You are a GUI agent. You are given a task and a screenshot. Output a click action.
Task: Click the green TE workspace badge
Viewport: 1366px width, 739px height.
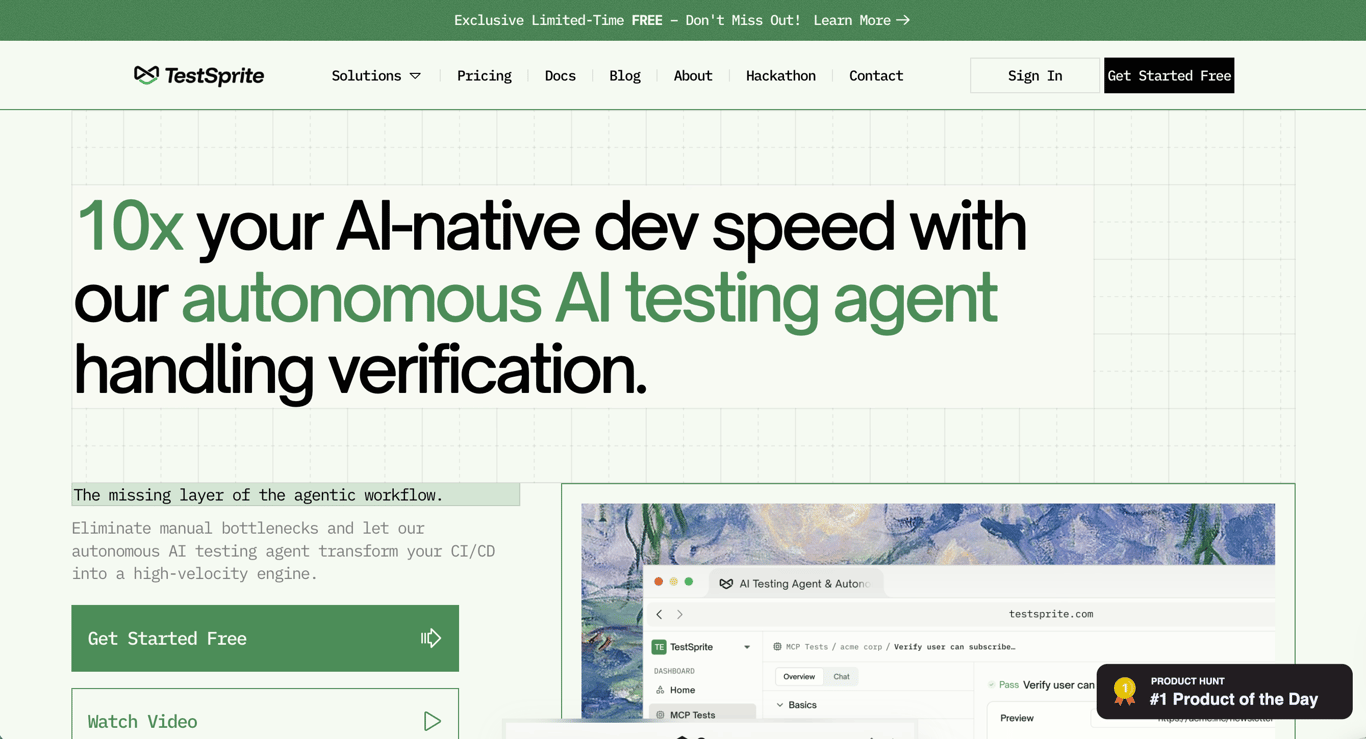coord(659,647)
